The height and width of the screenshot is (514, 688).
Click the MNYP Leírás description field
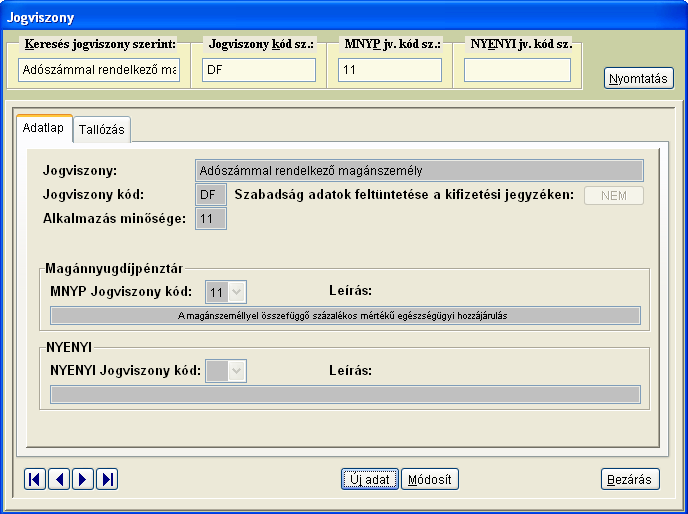345,316
